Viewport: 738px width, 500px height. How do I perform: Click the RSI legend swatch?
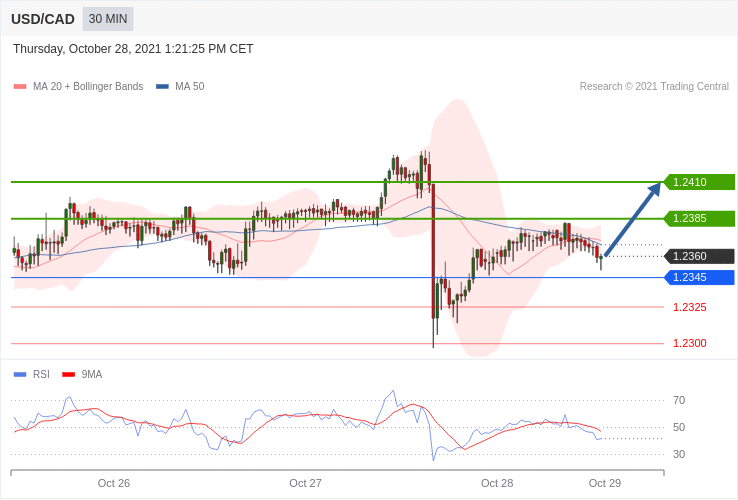[x=20, y=375]
